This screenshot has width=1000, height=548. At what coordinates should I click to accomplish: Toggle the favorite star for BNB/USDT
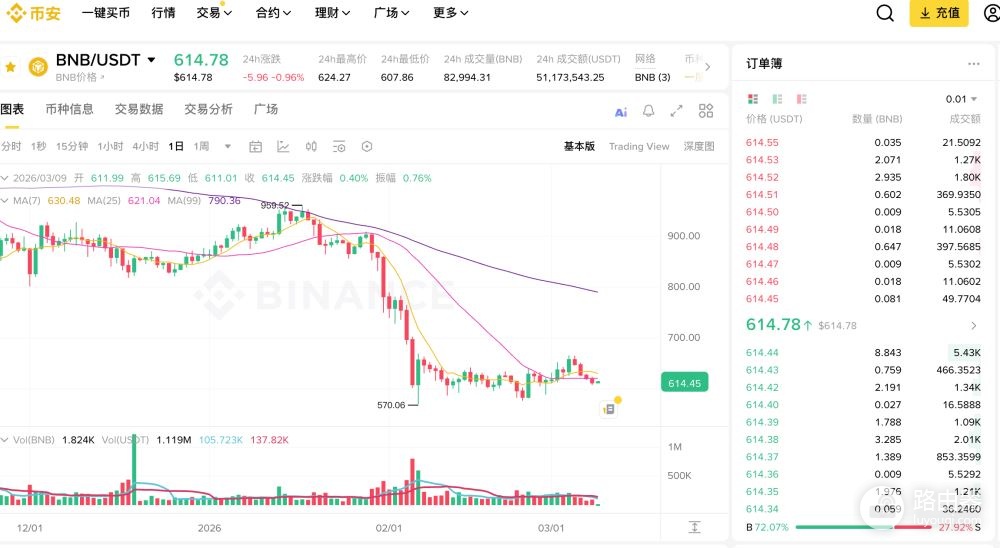[10, 66]
